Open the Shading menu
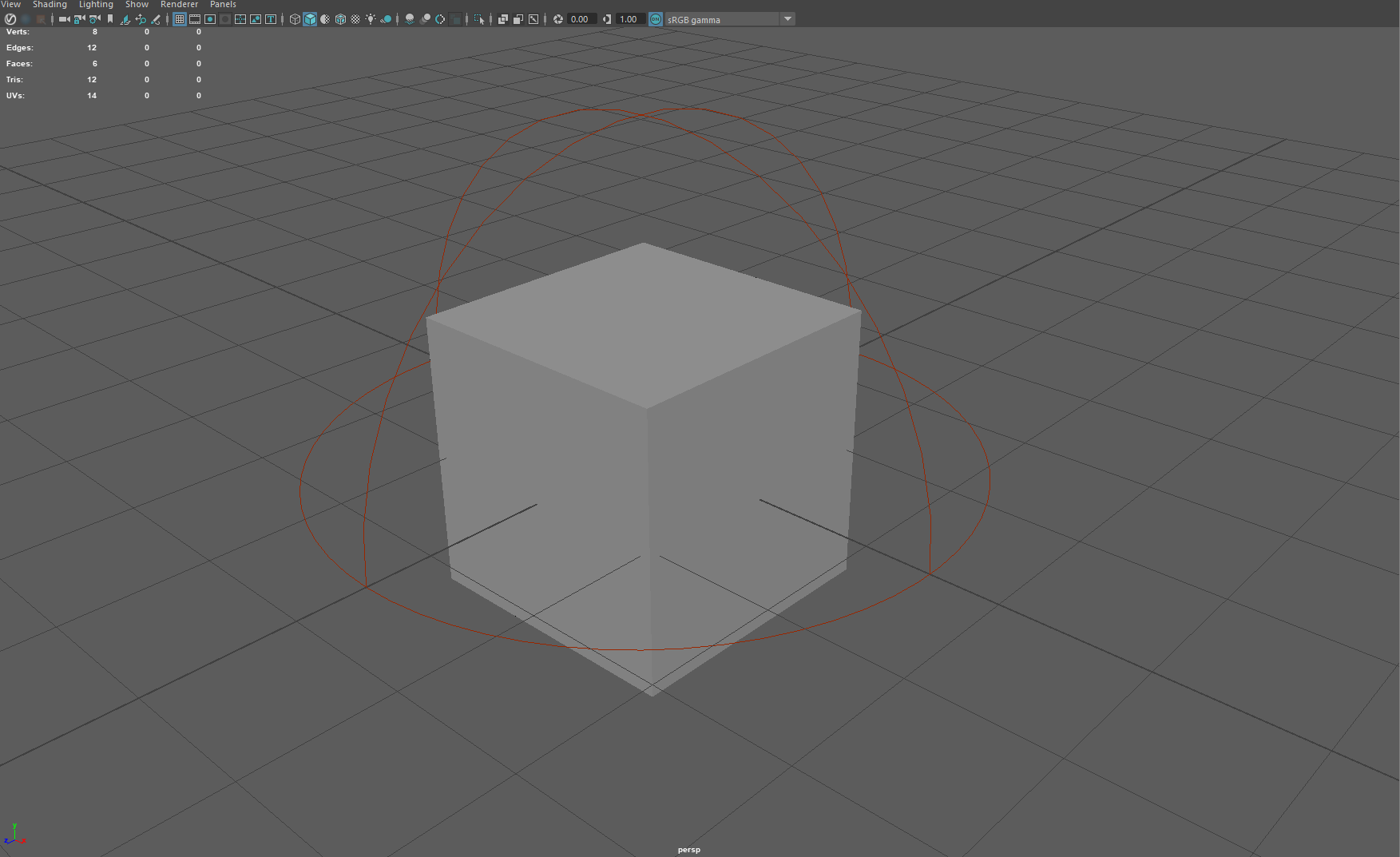 click(50, 5)
